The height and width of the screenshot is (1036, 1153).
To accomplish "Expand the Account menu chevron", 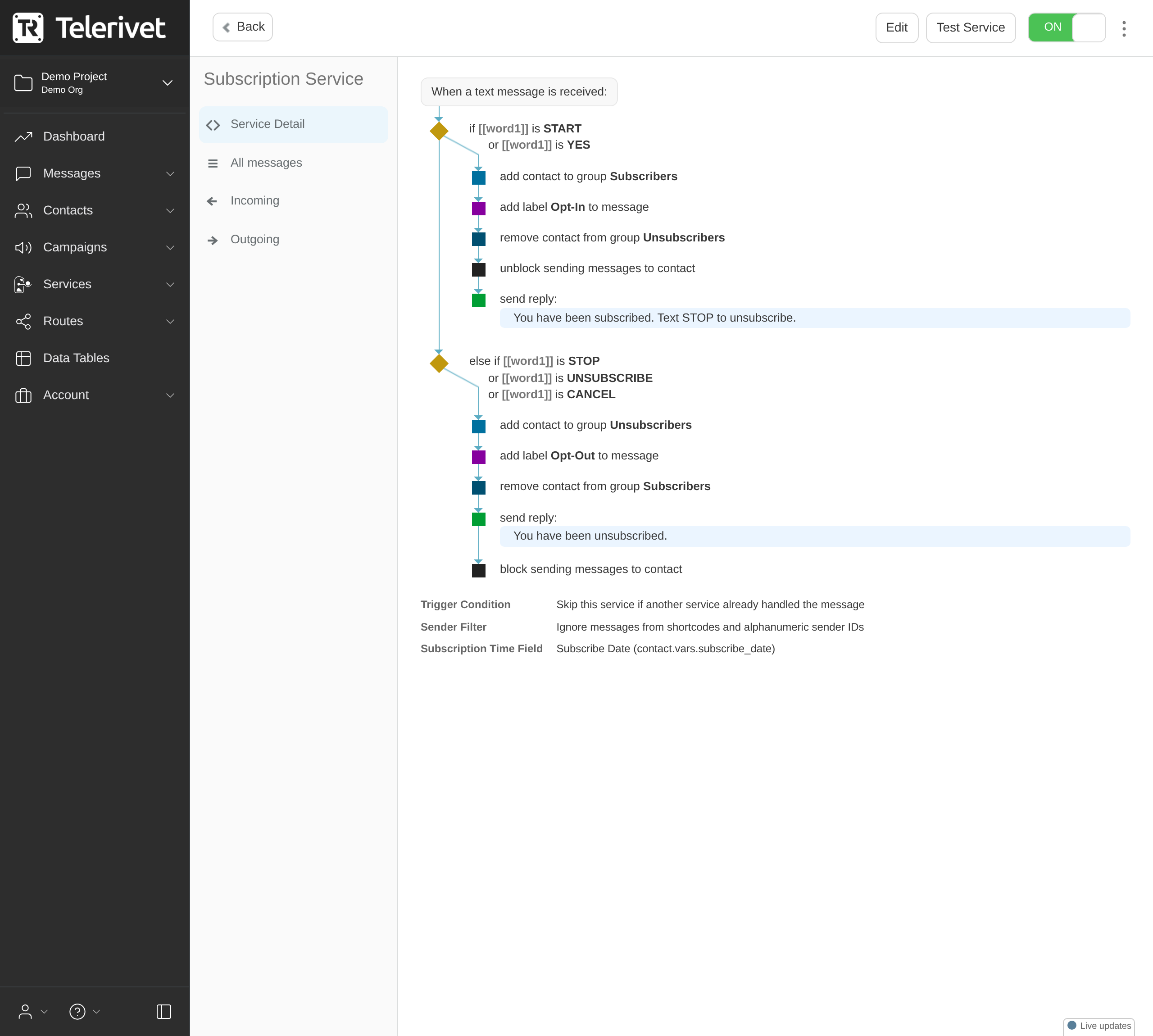I will click(x=170, y=395).
